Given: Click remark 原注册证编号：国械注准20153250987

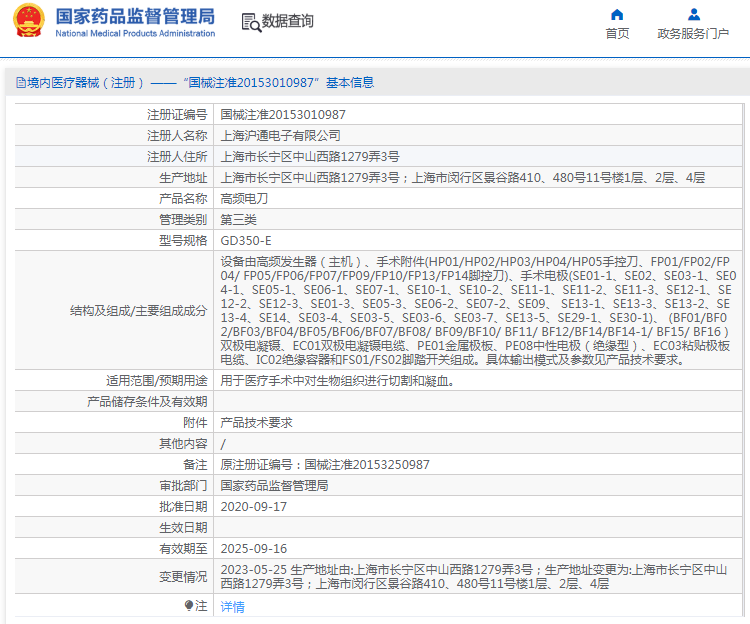Looking at the screenshot, I should 325,465.
